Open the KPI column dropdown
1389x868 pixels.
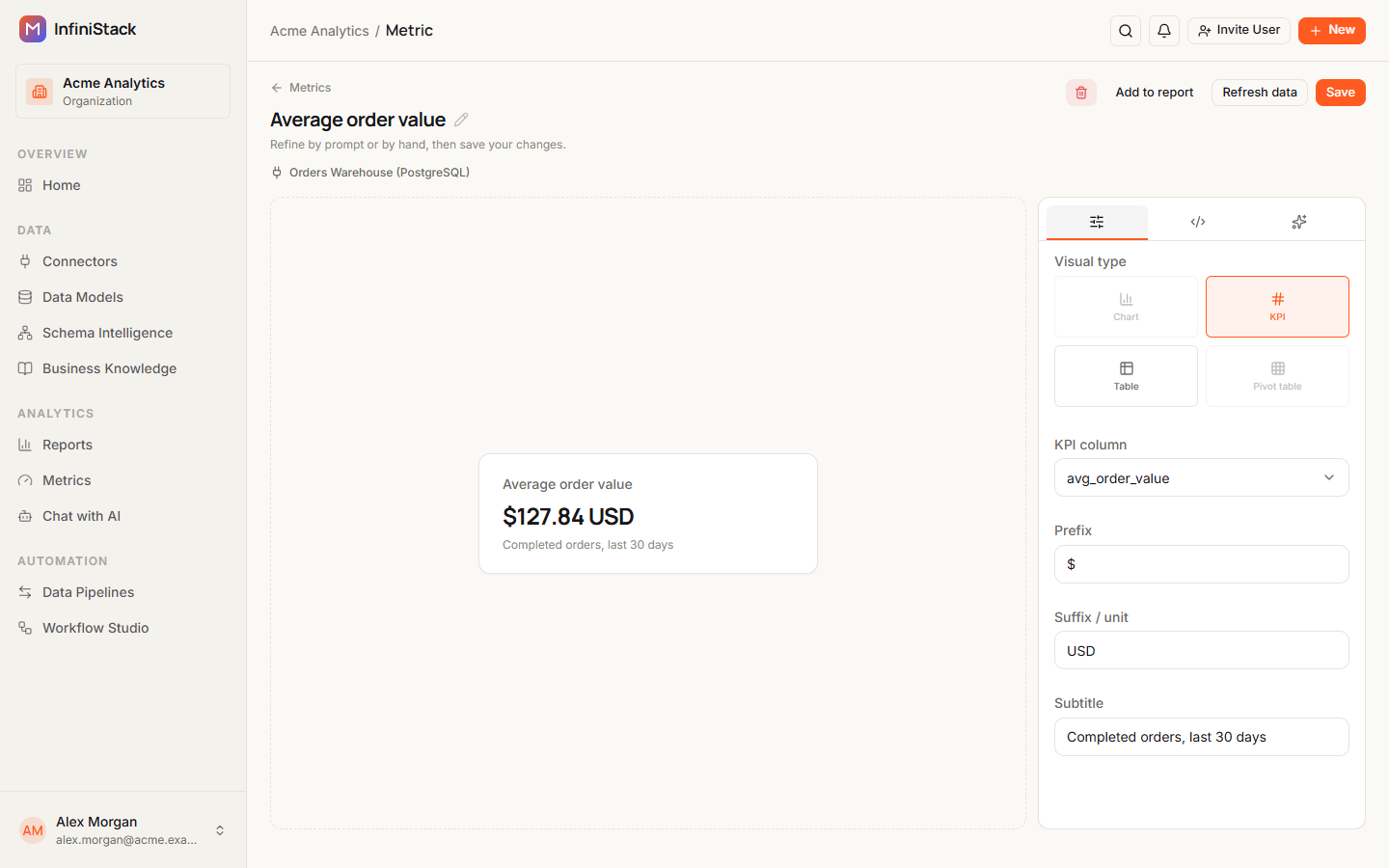1202,477
